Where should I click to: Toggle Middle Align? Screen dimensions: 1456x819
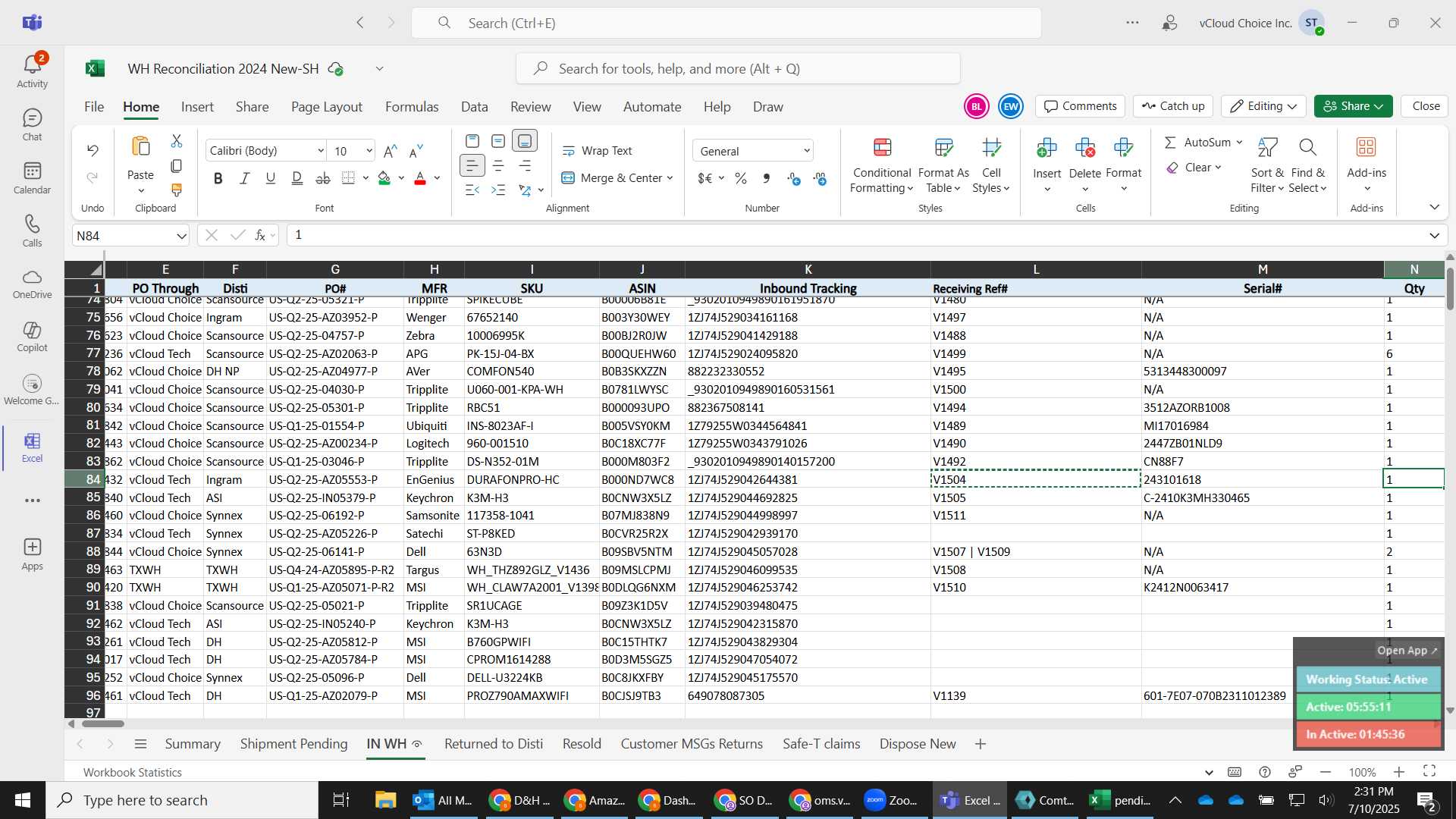(498, 141)
